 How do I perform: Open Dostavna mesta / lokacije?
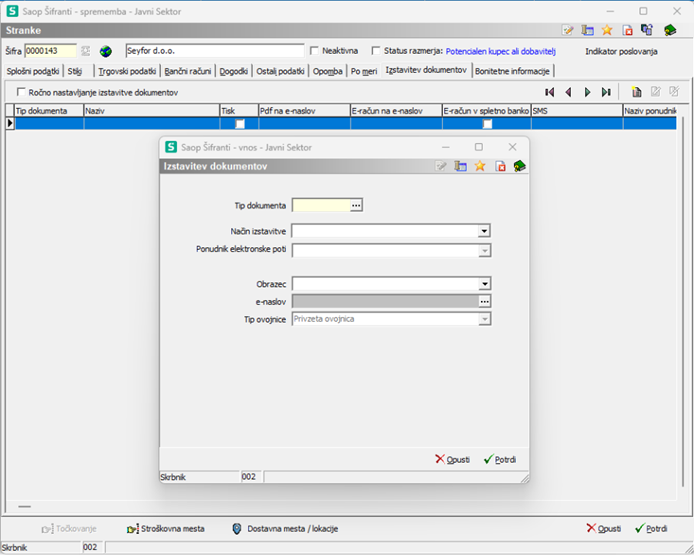coord(285,529)
